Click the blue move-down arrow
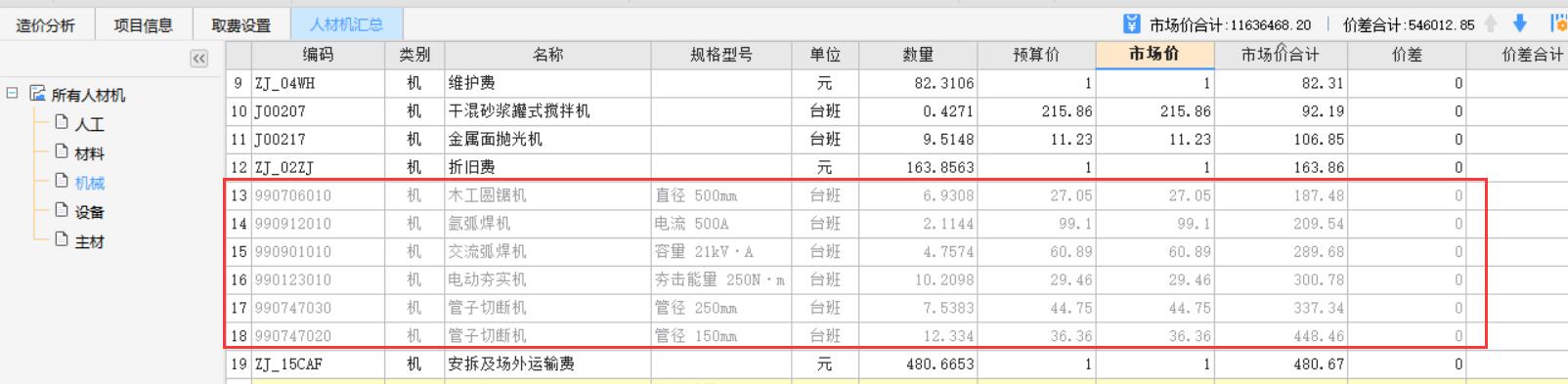 [x=1519, y=23]
